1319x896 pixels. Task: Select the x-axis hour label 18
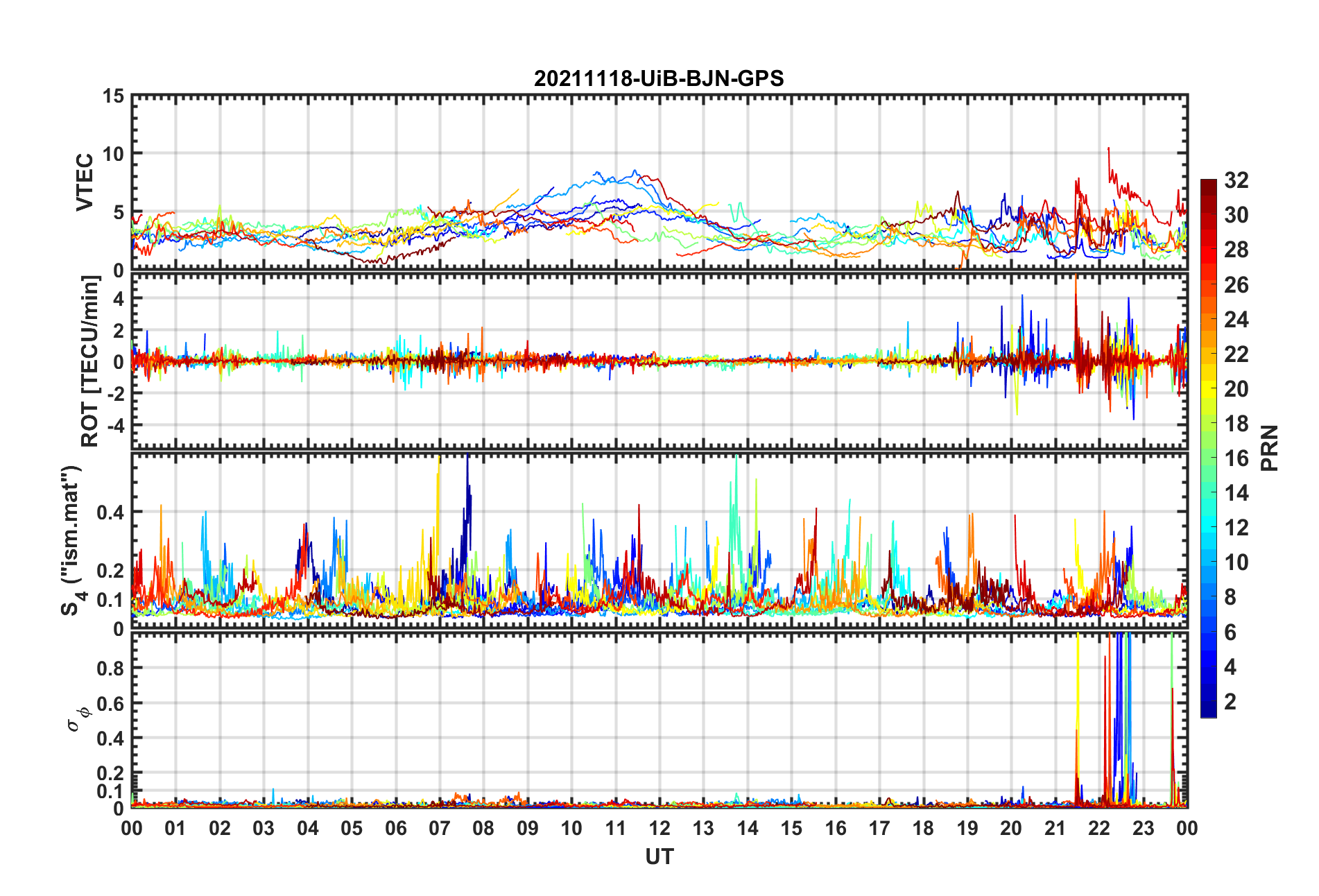(923, 828)
